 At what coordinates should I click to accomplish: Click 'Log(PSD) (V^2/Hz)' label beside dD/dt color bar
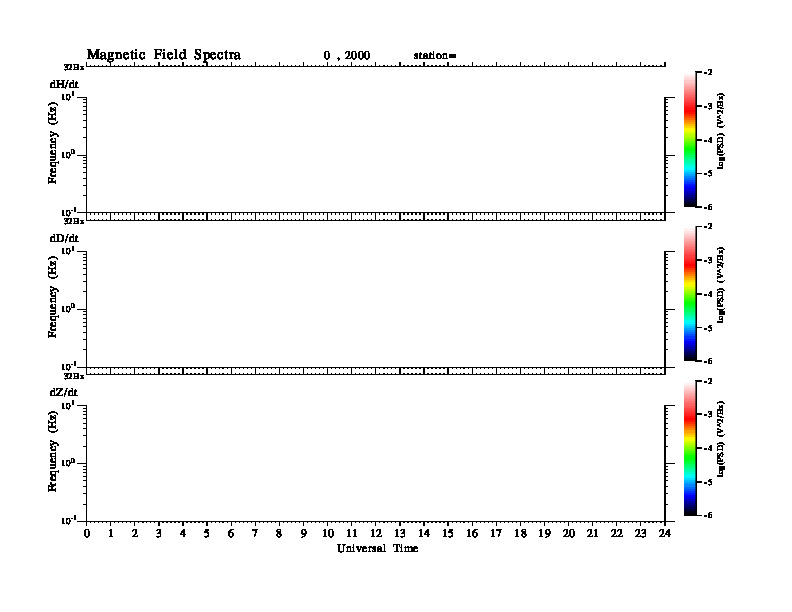click(x=721, y=285)
